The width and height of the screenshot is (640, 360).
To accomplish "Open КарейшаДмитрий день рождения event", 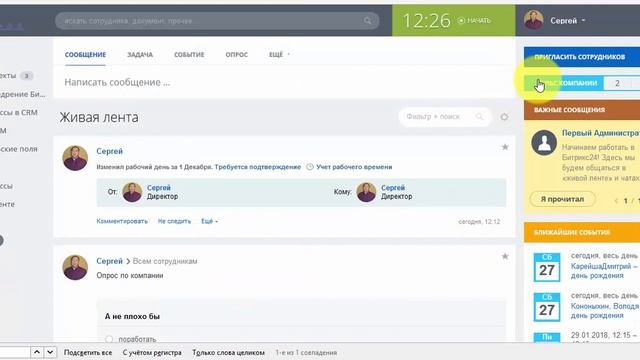I will [x=604, y=271].
